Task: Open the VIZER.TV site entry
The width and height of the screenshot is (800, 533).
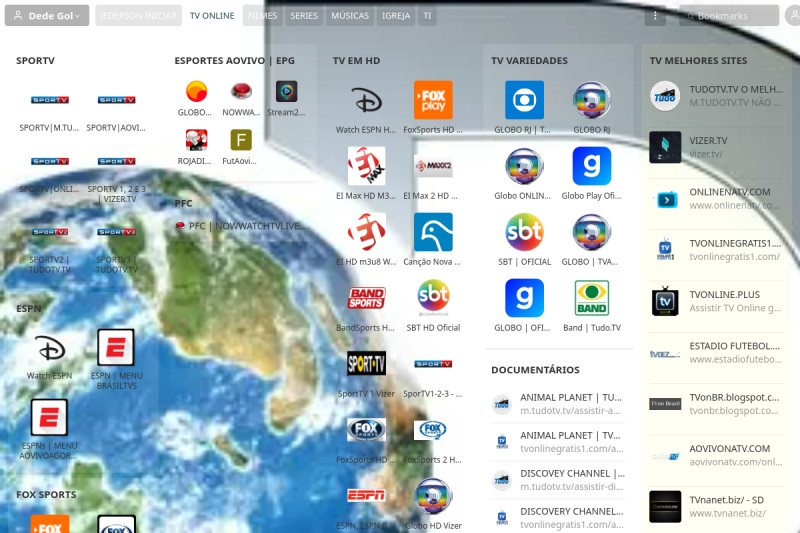Action: (716, 147)
